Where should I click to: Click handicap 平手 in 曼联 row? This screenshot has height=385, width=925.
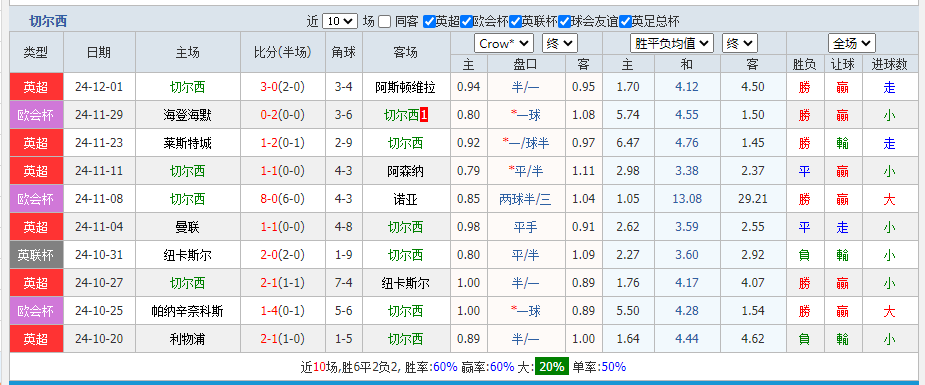[x=526, y=227]
